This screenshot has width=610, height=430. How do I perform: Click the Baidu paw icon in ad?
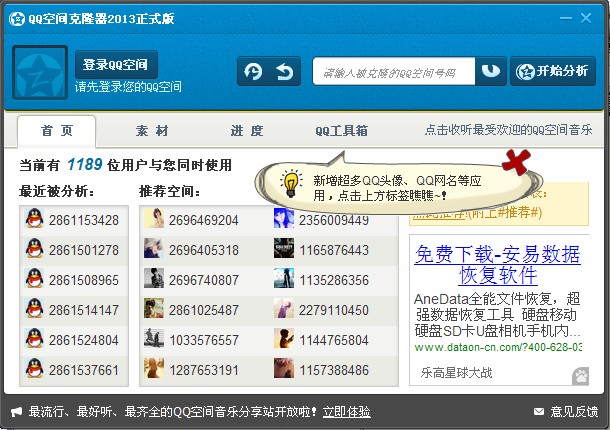click(x=580, y=374)
